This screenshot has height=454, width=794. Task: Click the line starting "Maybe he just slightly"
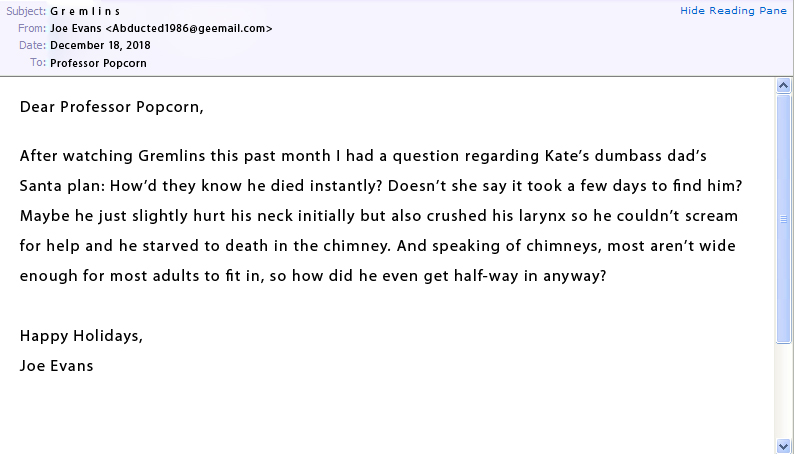tap(379, 215)
